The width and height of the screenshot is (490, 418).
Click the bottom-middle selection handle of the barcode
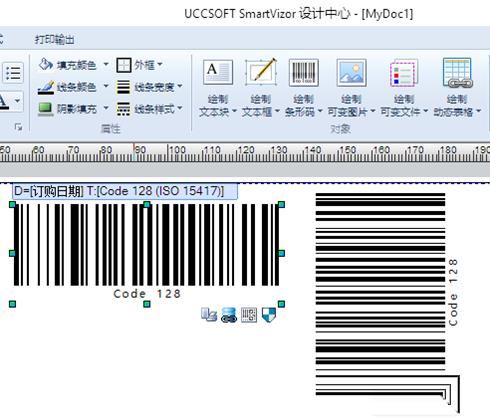click(x=147, y=304)
